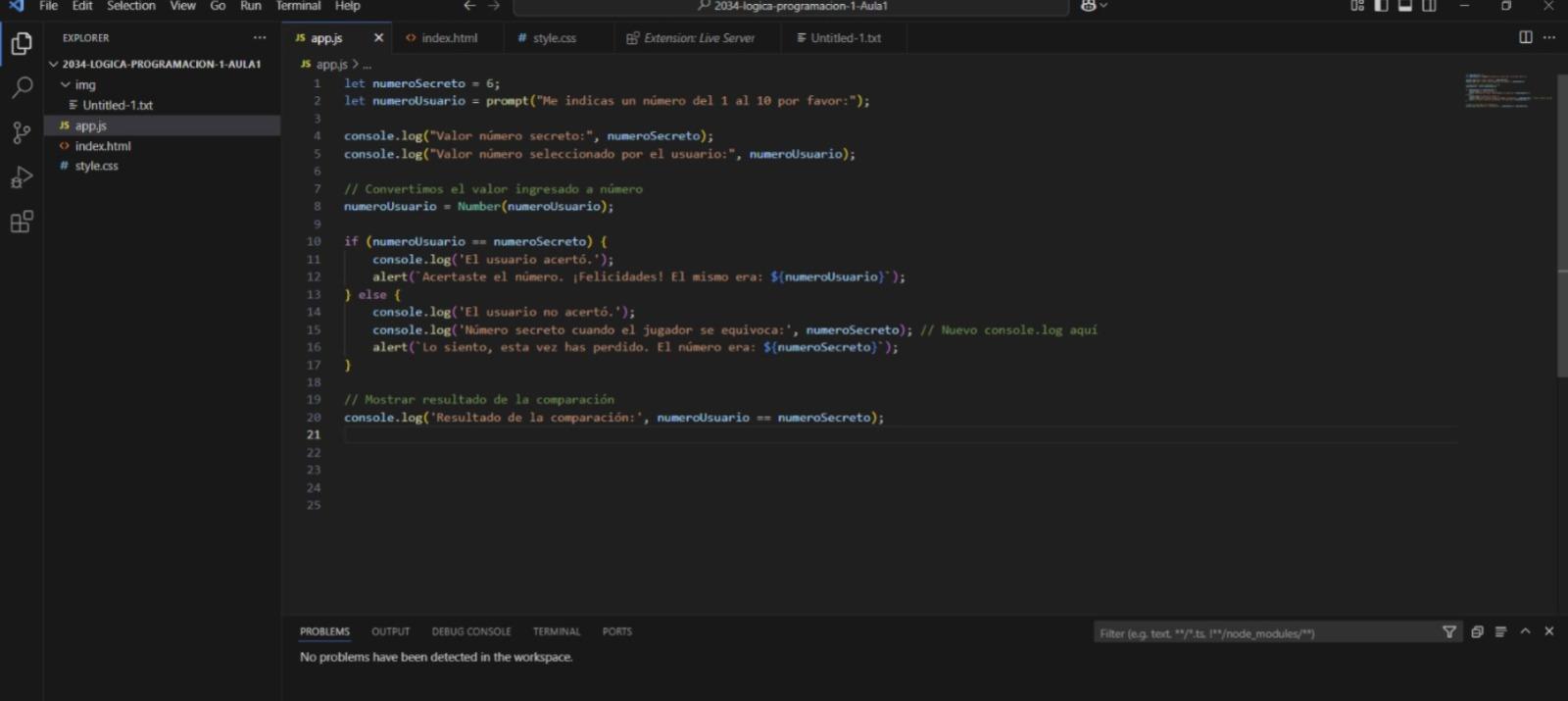
Task: Open the Run menu
Action: point(251,6)
